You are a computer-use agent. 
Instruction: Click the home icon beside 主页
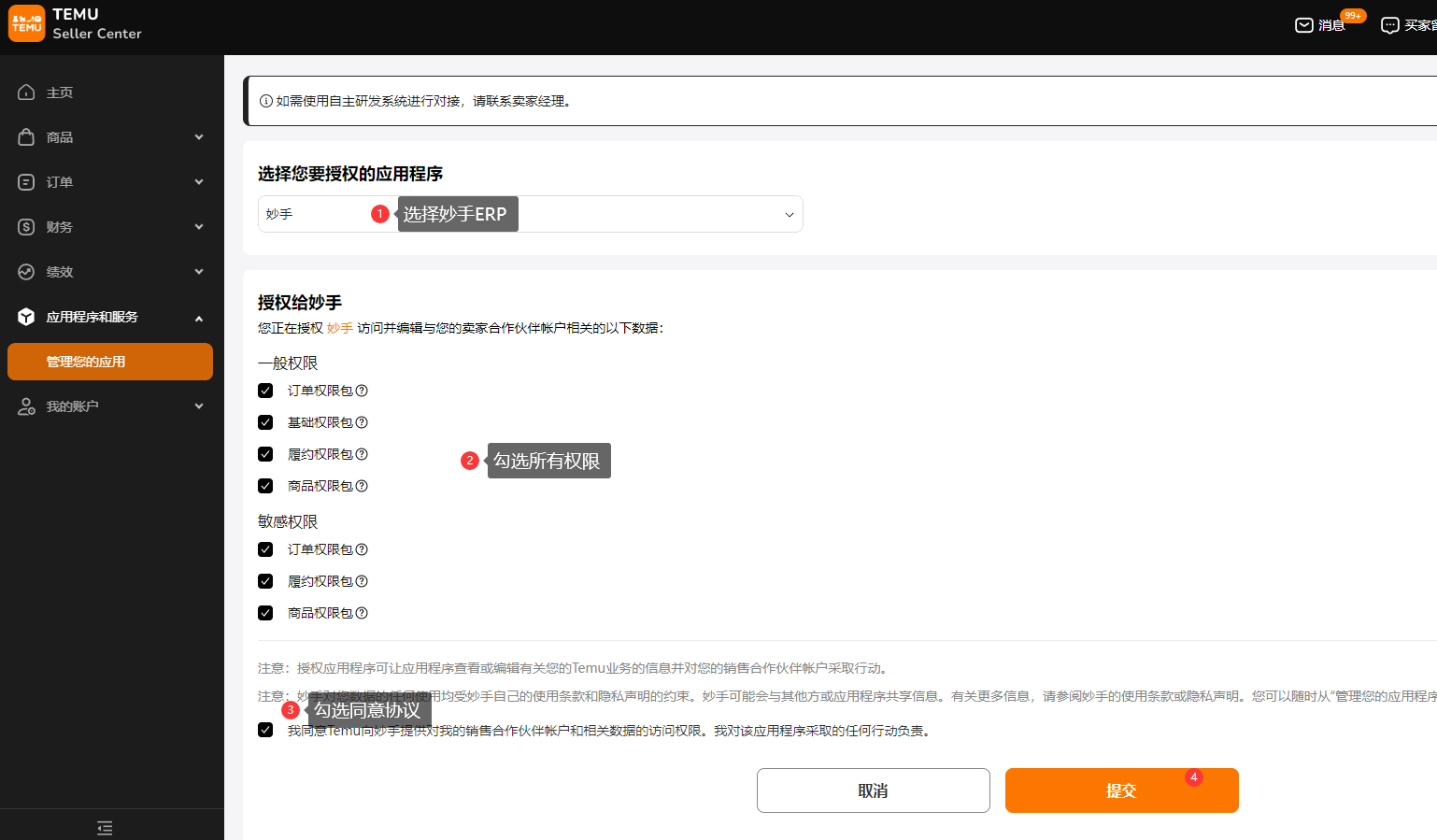tap(26, 93)
